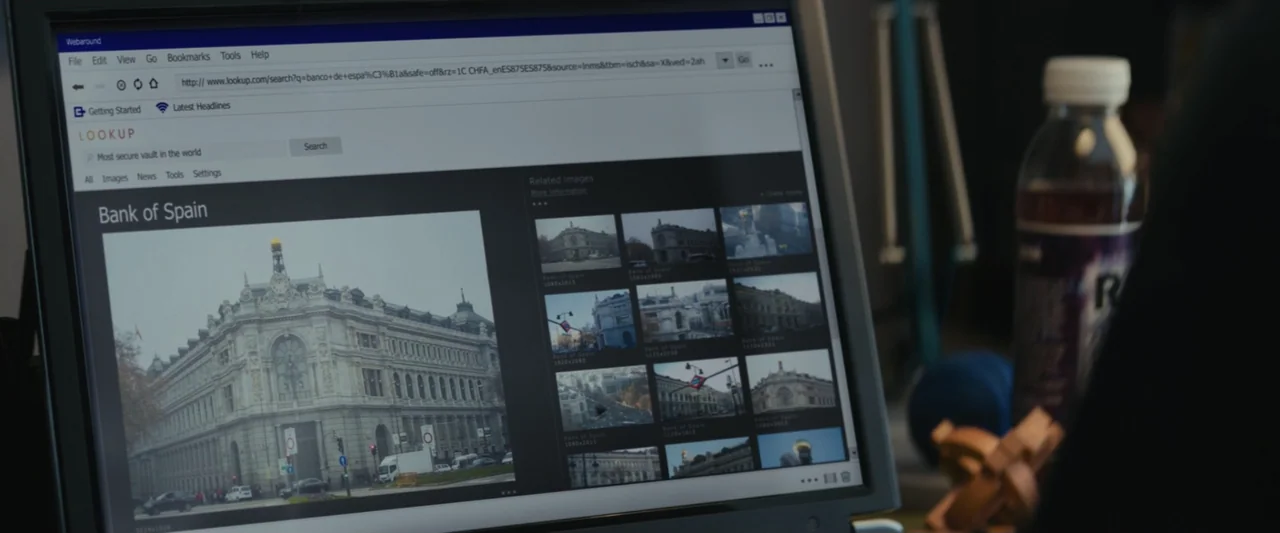Open the File menu
The width and height of the screenshot is (1280, 533).
[x=75, y=61]
